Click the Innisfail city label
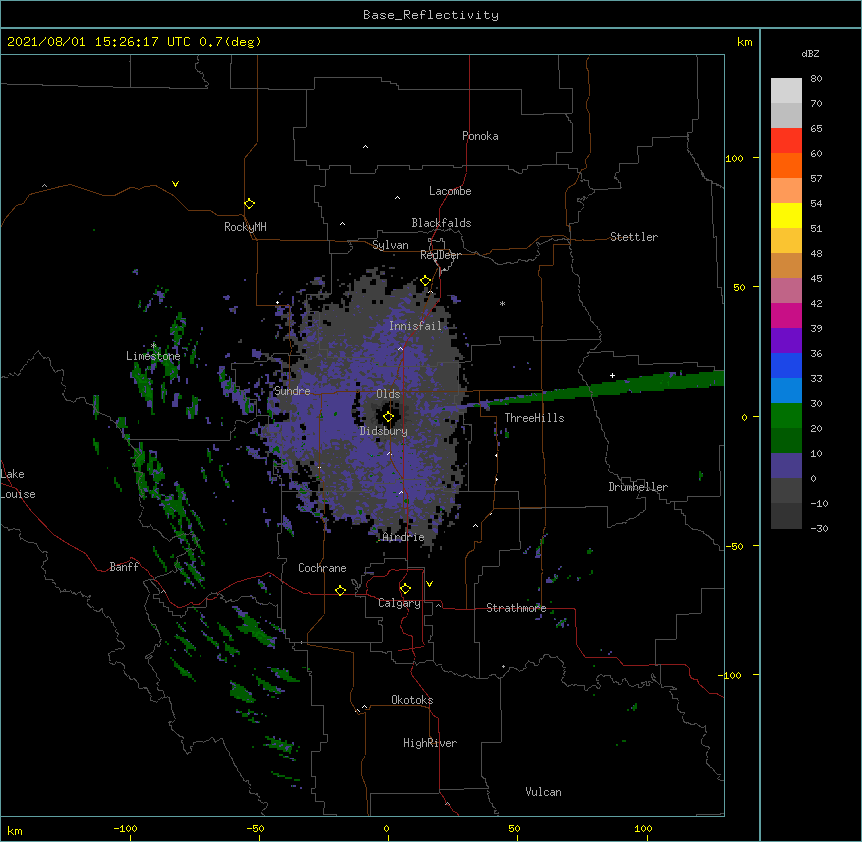862x842 pixels. (415, 326)
